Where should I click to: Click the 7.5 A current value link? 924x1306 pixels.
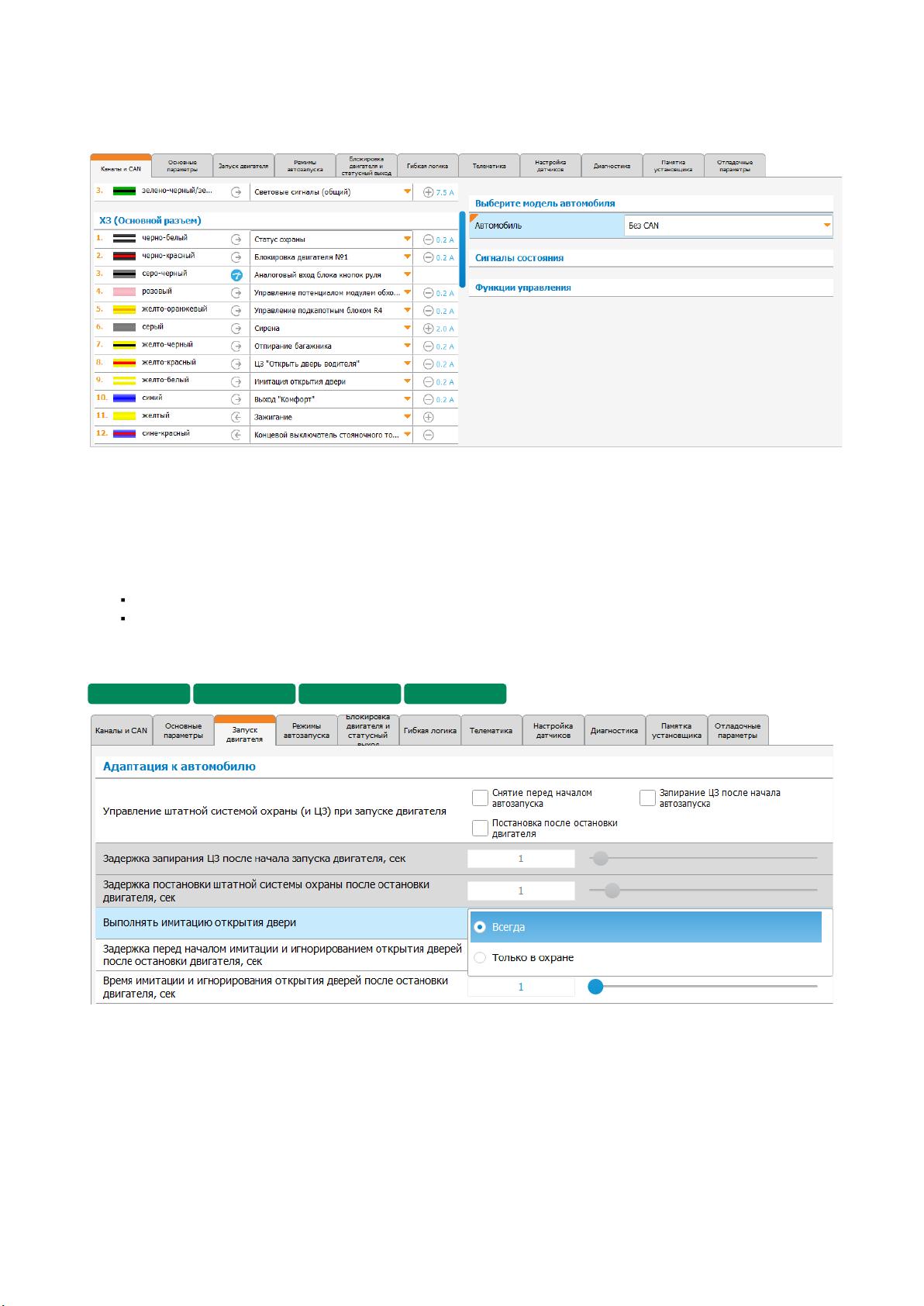click(445, 192)
